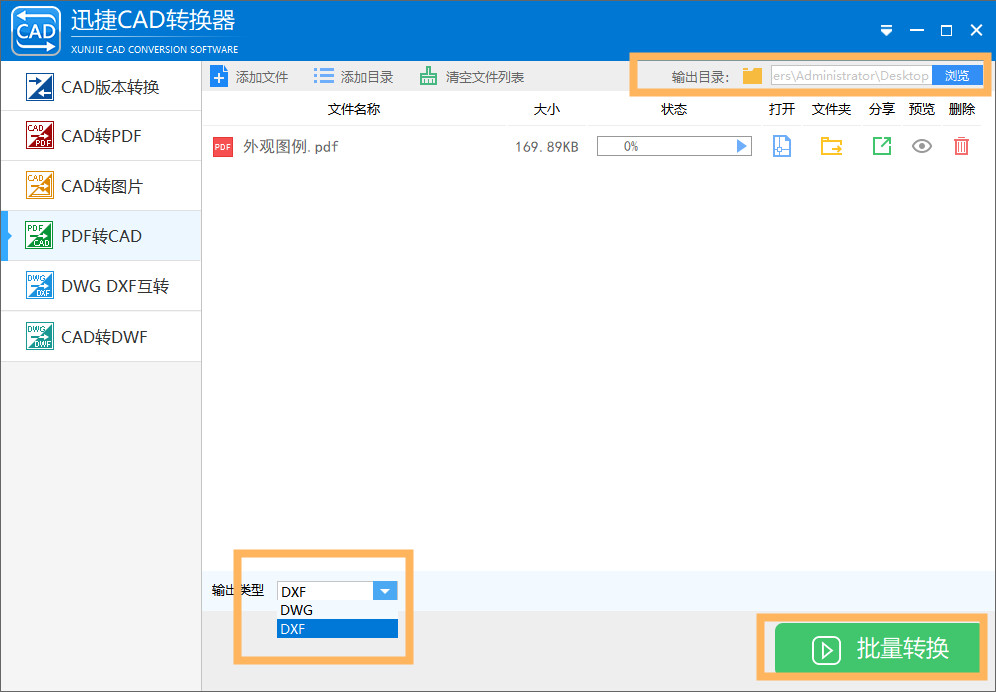Collapse the output type dropdown arrow
The width and height of the screenshot is (996, 692).
pyautogui.click(x=385, y=591)
